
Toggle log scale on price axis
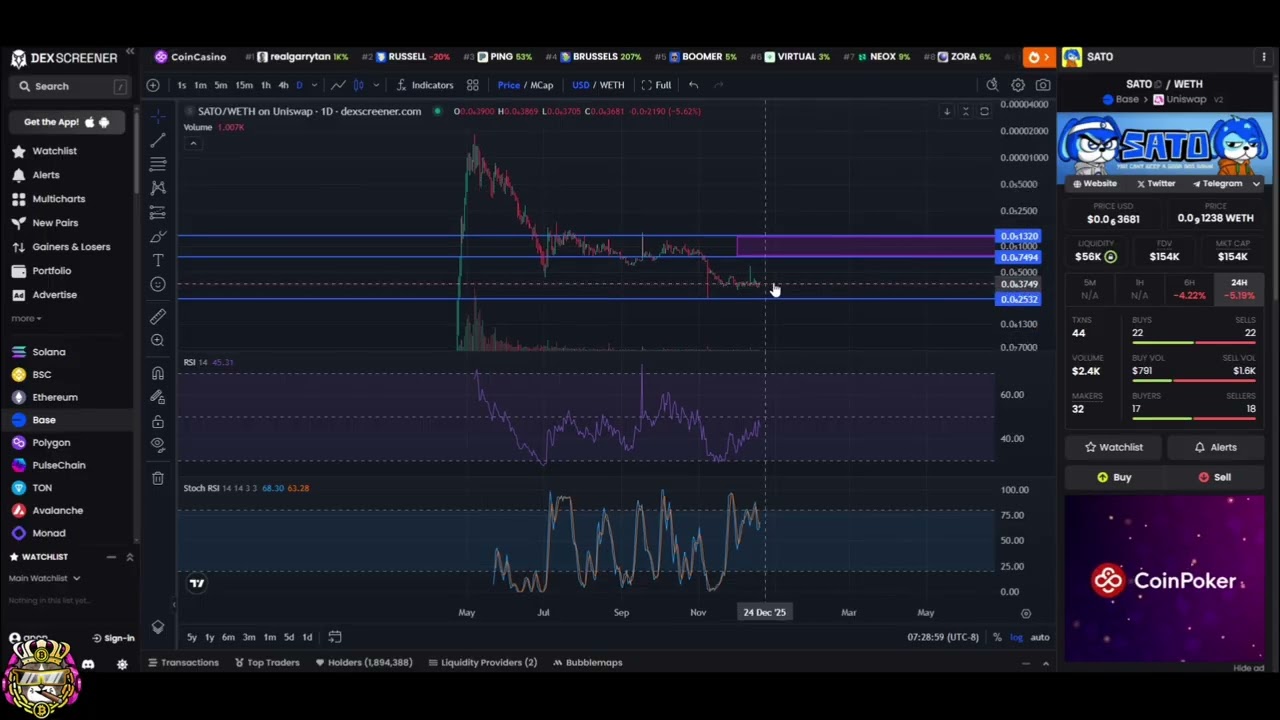click(x=1016, y=637)
